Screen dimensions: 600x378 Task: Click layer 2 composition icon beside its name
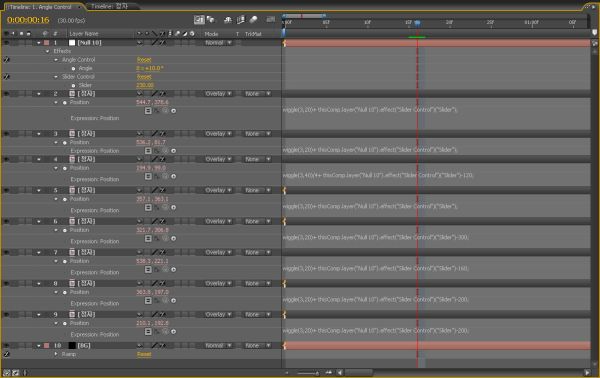tap(72, 93)
